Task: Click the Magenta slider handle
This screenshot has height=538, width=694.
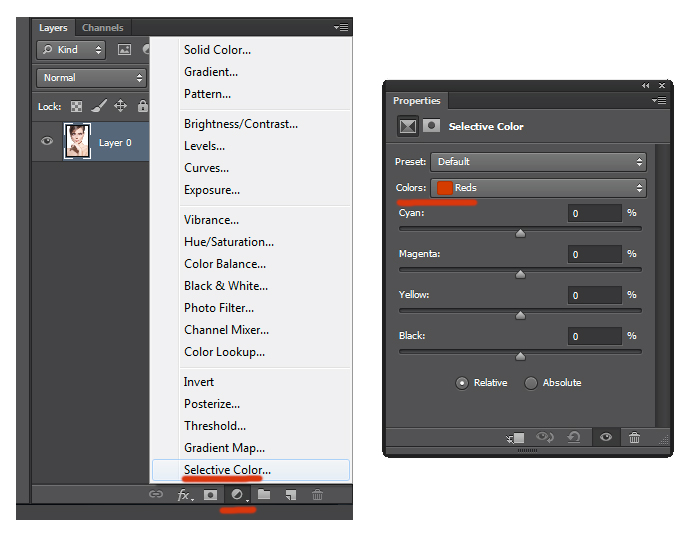Action: pyautogui.click(x=520, y=274)
